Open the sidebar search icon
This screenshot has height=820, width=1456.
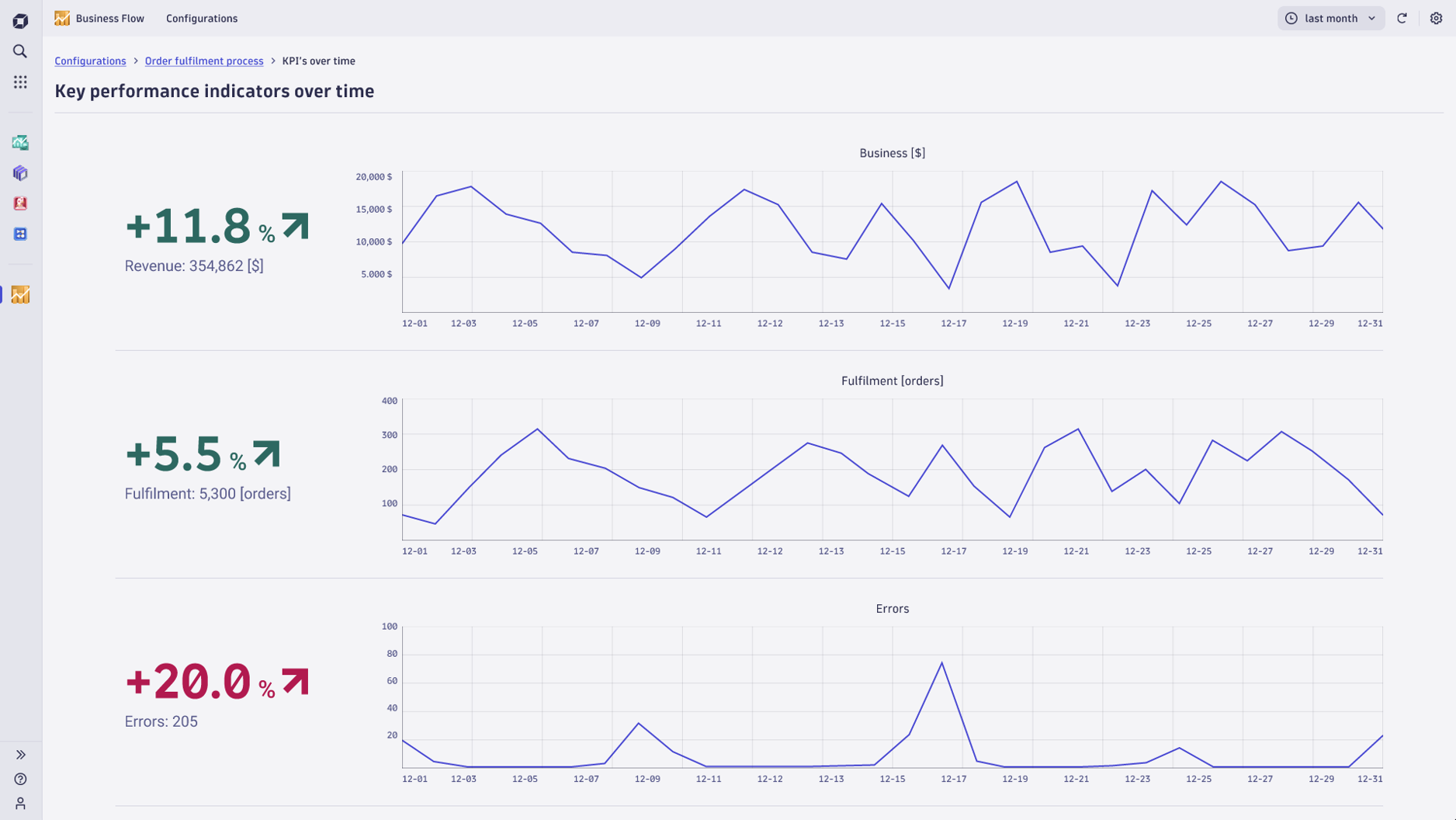point(20,51)
